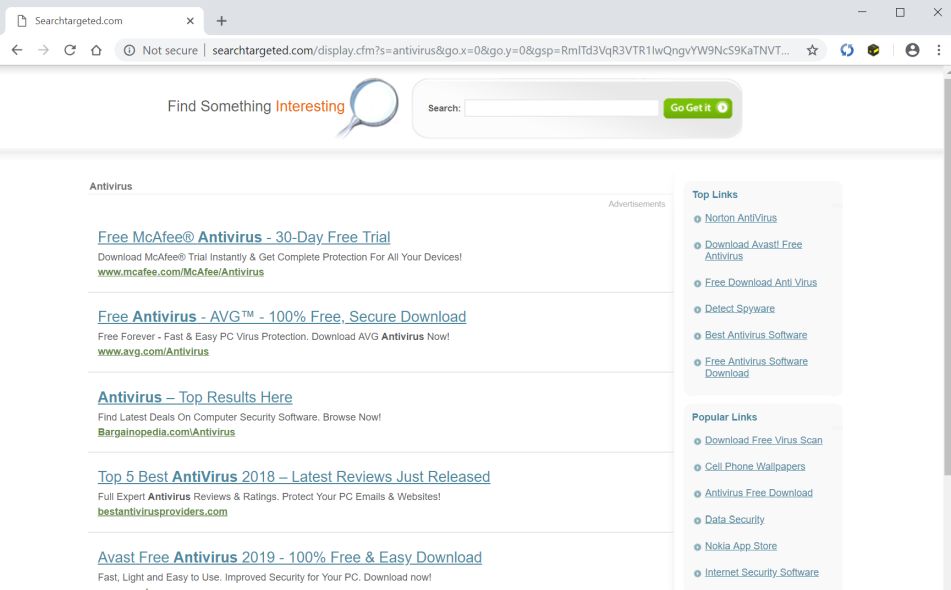
Task: Click the bullet icon beside Data Security
Action: tap(697, 520)
